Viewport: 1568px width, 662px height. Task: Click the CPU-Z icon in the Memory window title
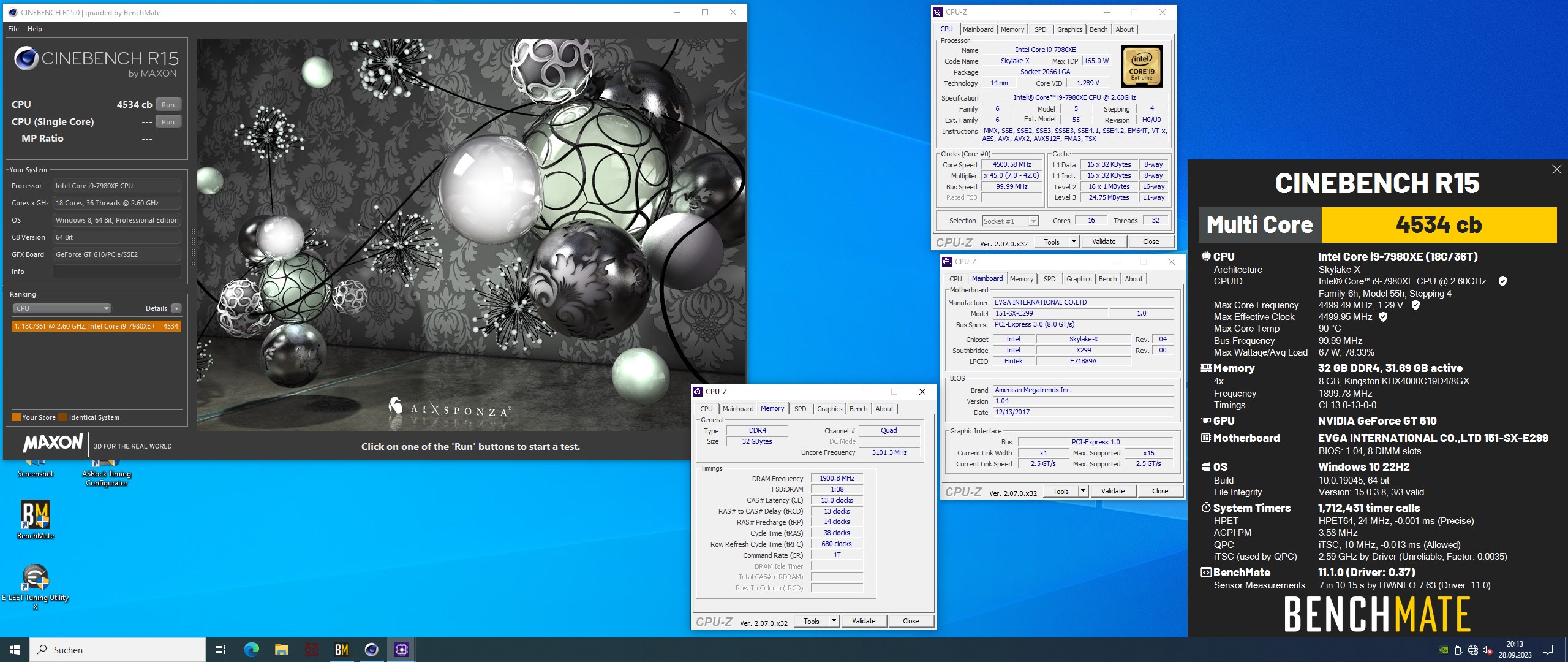(698, 392)
